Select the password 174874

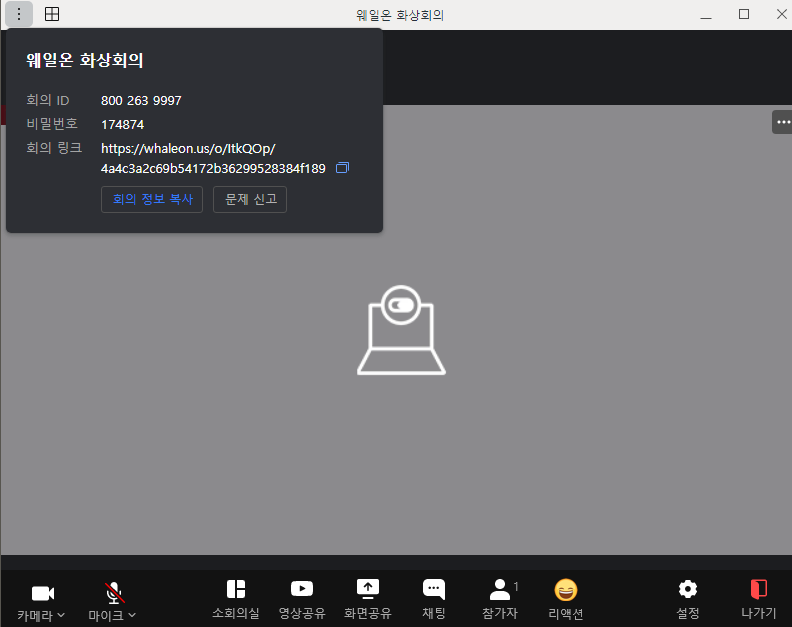click(122, 124)
